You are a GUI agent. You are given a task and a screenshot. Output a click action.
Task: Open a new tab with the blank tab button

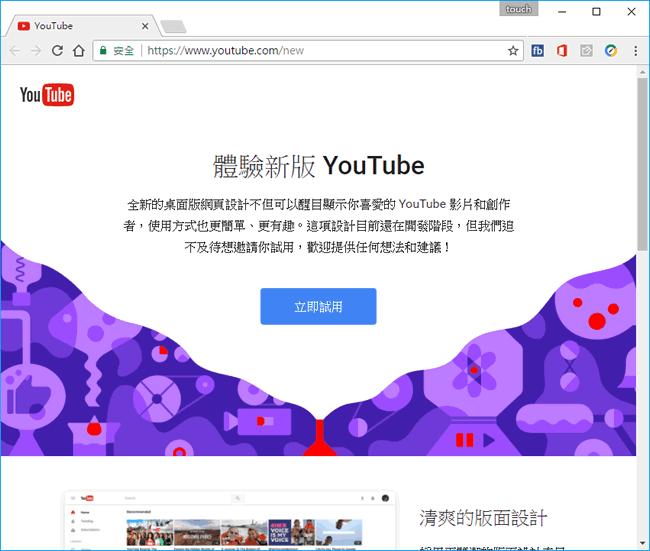coord(173,25)
